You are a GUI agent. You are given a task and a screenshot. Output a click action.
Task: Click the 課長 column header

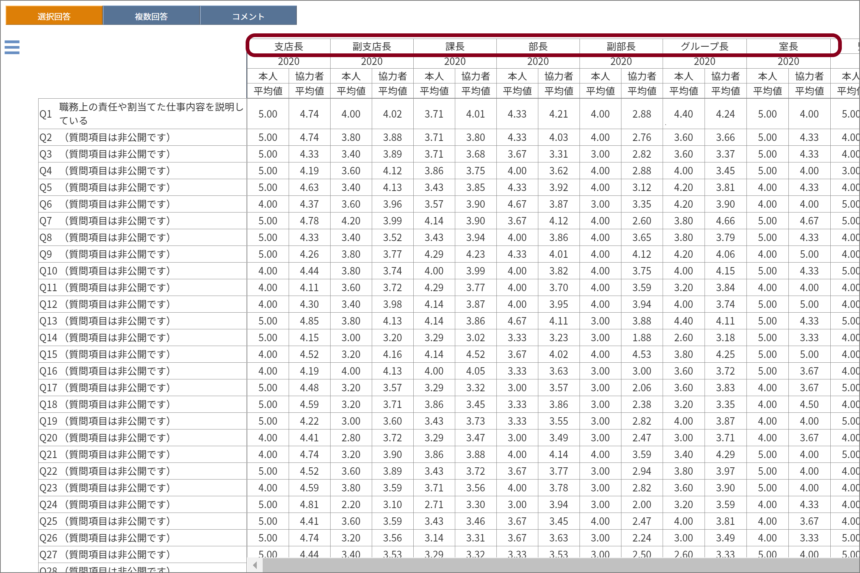[x=455, y=46]
